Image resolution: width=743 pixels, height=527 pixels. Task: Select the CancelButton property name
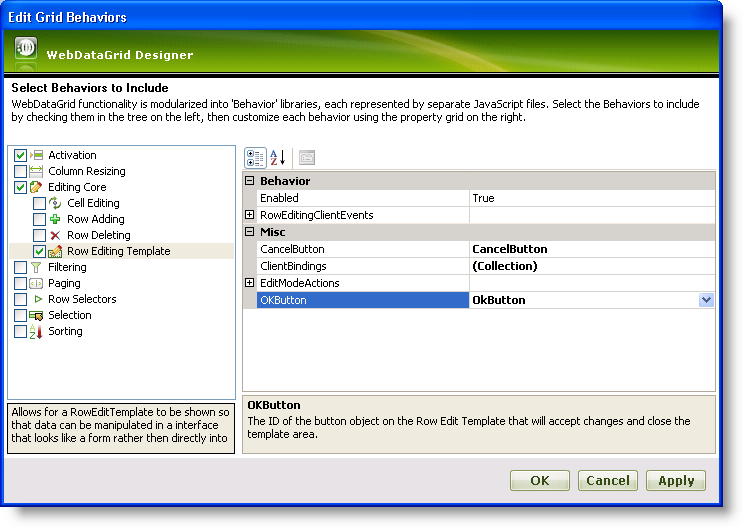click(292, 249)
